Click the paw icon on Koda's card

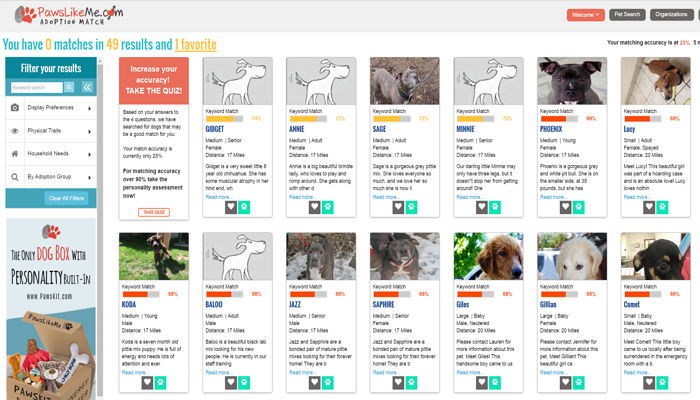point(160,380)
